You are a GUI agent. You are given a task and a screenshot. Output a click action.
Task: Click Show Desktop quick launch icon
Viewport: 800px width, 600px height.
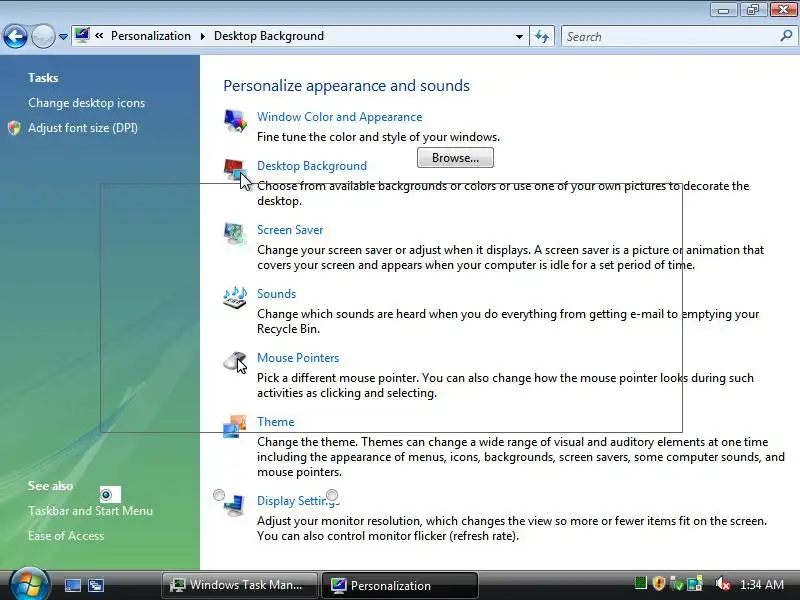(72, 585)
